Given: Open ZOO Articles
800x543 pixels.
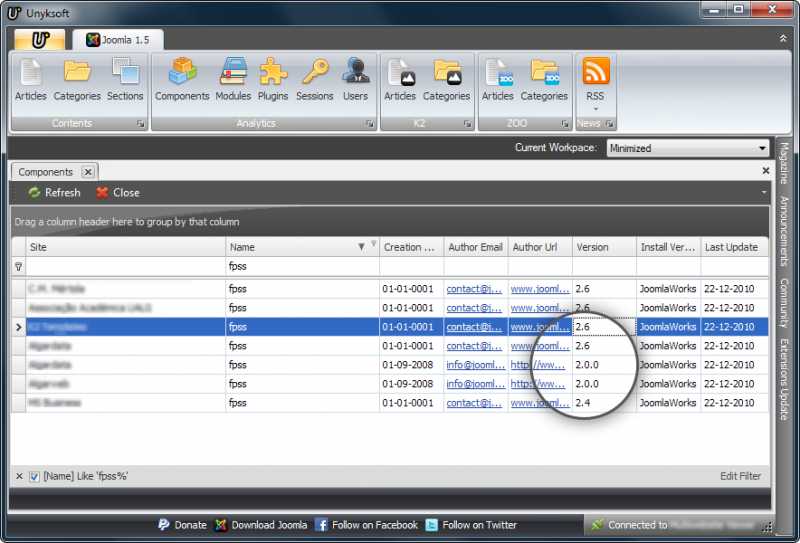Looking at the screenshot, I should [x=497, y=80].
